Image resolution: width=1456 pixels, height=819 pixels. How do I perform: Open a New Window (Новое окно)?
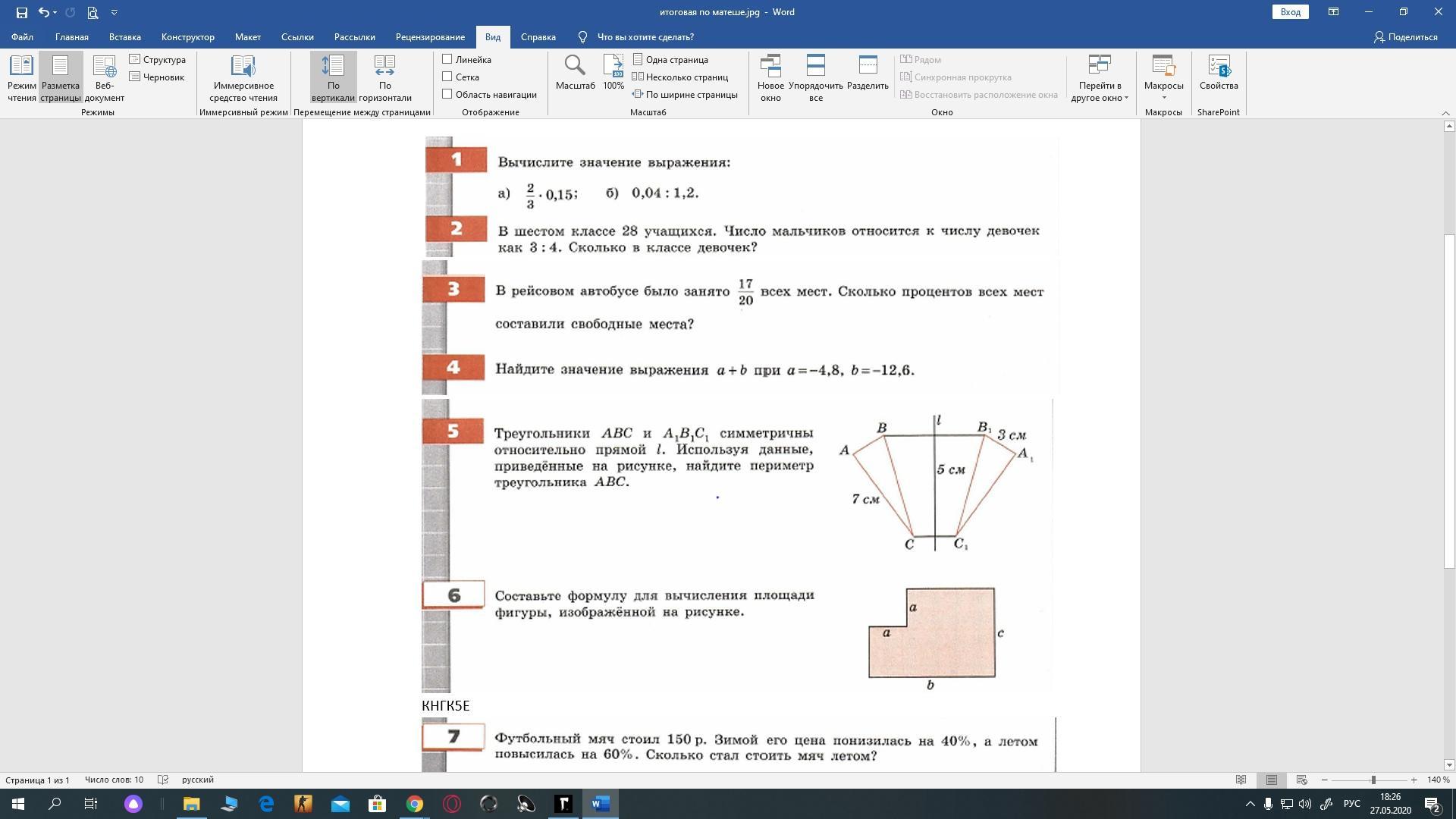pyautogui.click(x=770, y=78)
